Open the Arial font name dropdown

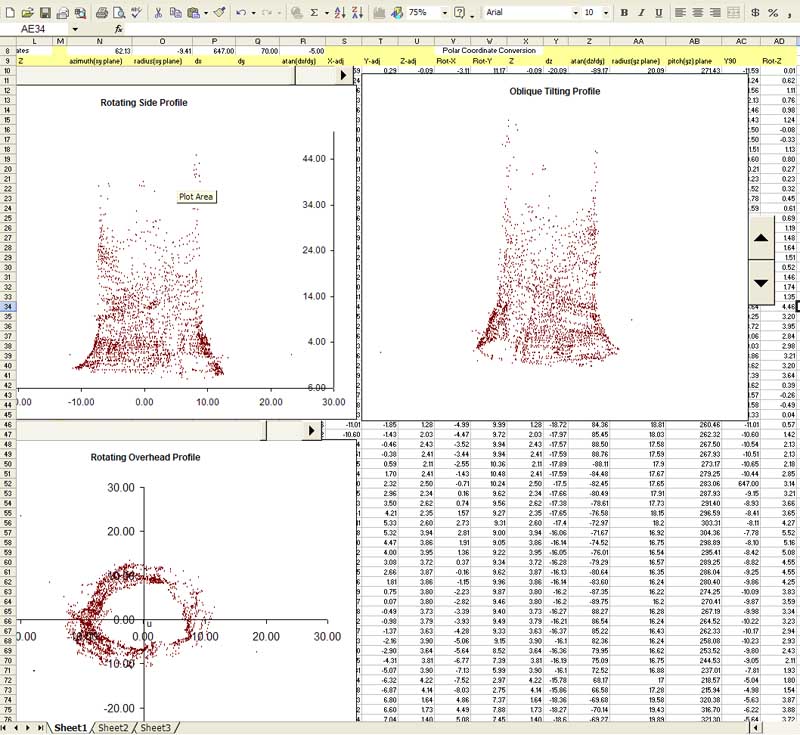click(x=575, y=13)
